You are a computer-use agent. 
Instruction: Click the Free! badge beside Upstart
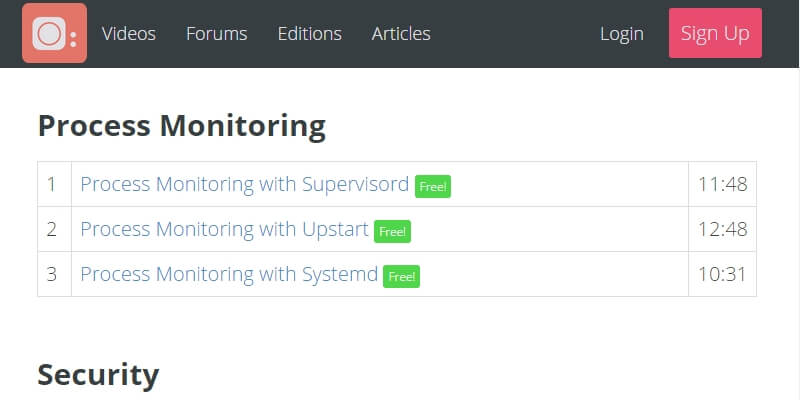click(x=393, y=231)
